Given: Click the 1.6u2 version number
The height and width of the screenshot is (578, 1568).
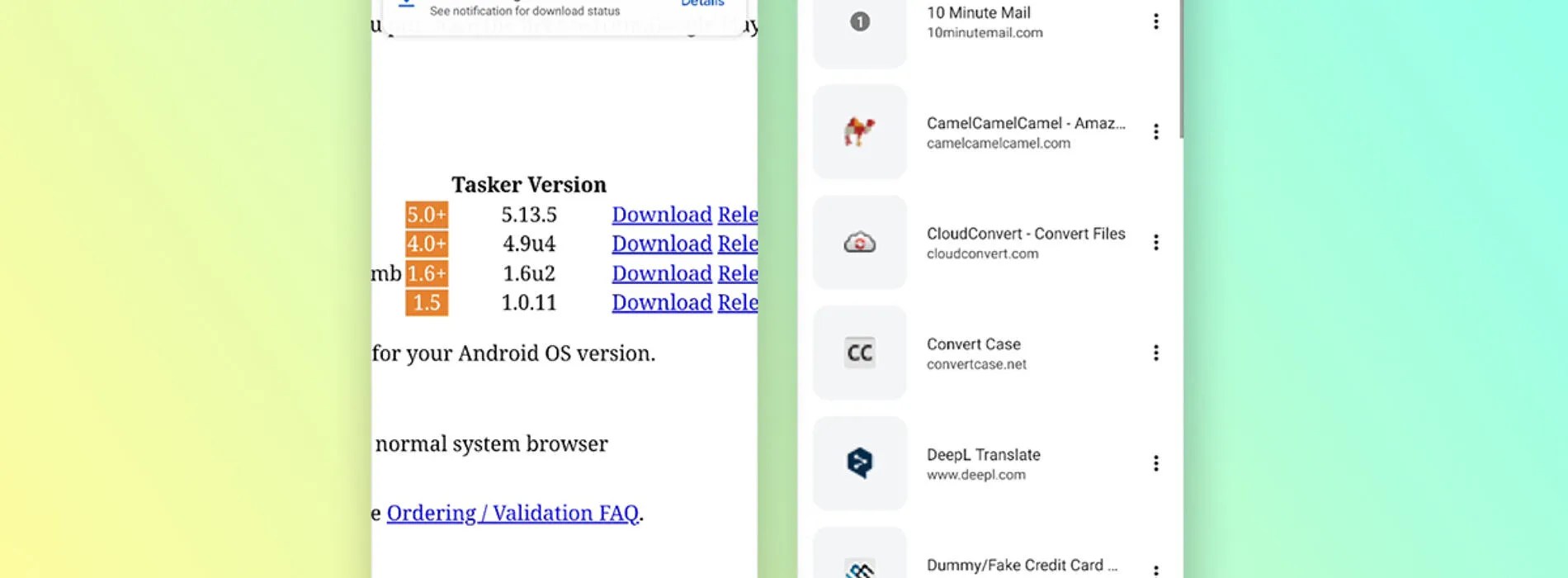Looking at the screenshot, I should pos(529,273).
